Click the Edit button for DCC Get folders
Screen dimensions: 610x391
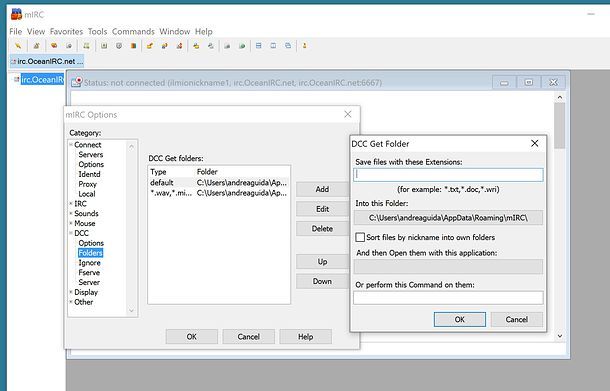point(322,209)
